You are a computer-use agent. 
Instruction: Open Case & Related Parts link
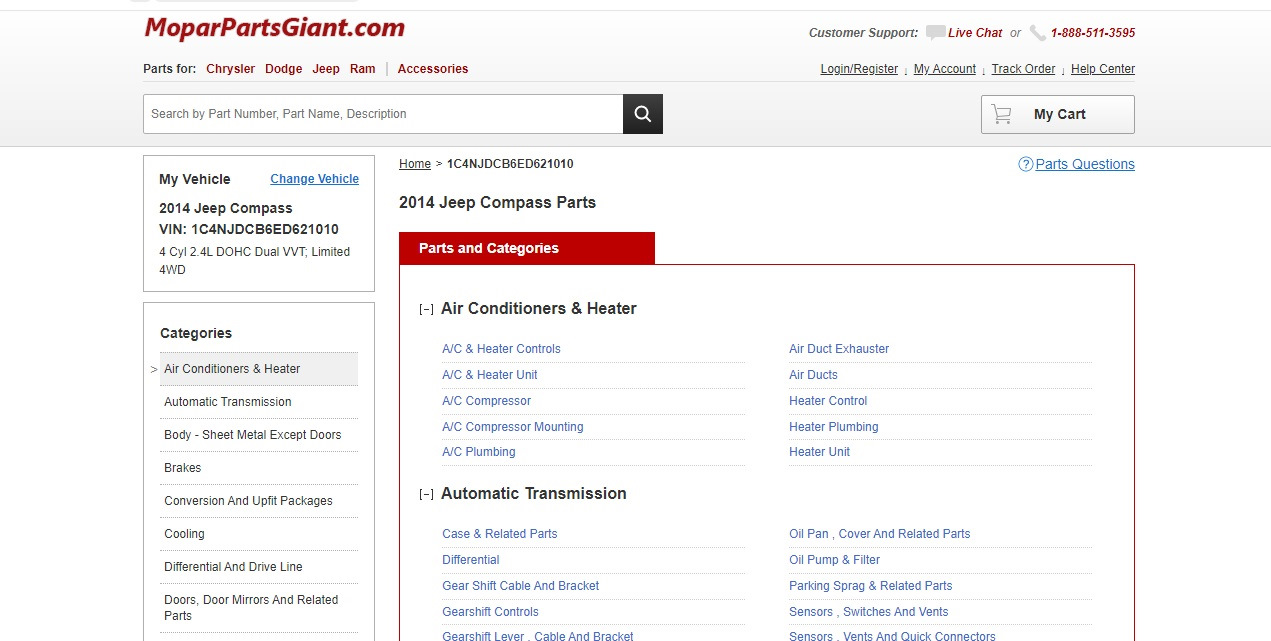(499, 534)
